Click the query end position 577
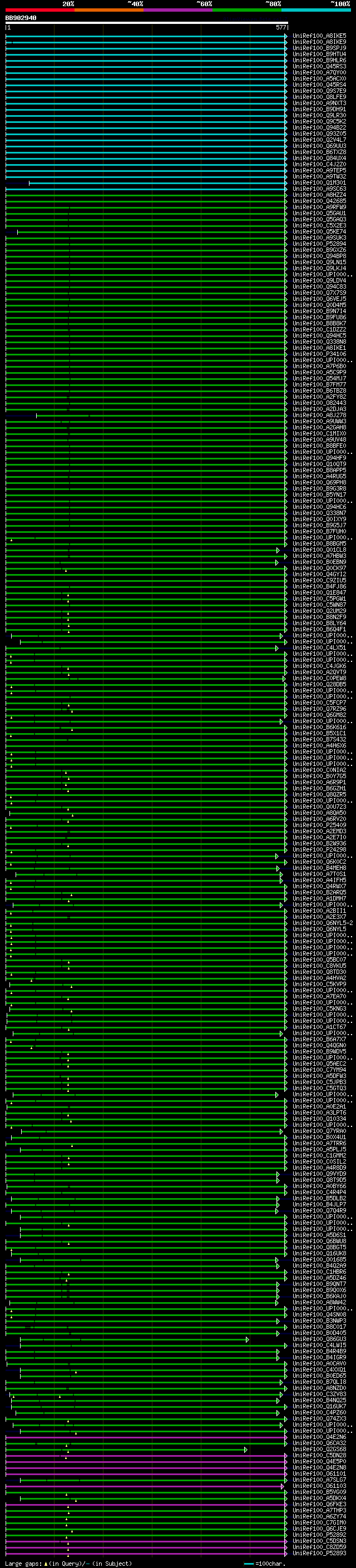Image resolution: width=356 pixels, height=1568 pixels. click(280, 27)
